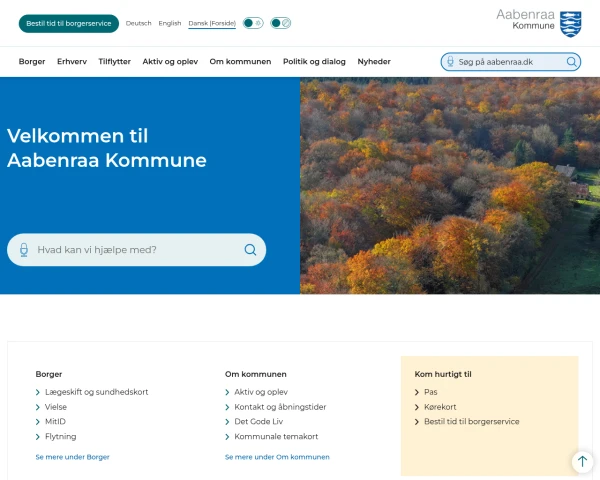Click the Bestil tid til borgerservice button
The width and height of the screenshot is (600, 480).
pyautogui.click(x=68, y=23)
